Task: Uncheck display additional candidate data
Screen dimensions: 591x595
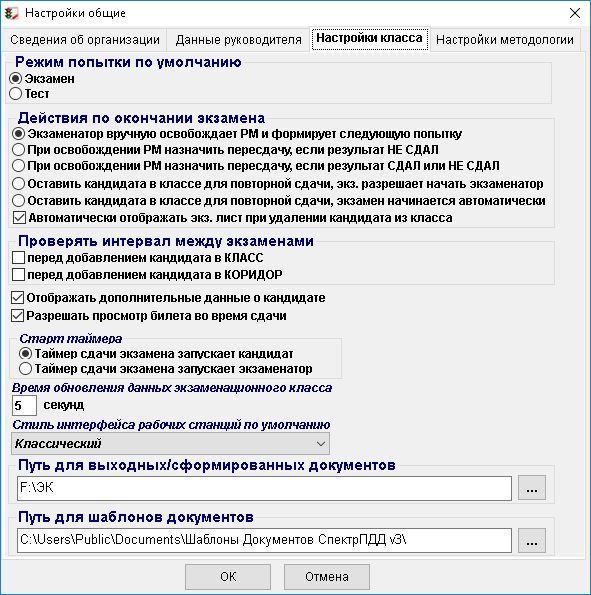Action: click(168, 298)
